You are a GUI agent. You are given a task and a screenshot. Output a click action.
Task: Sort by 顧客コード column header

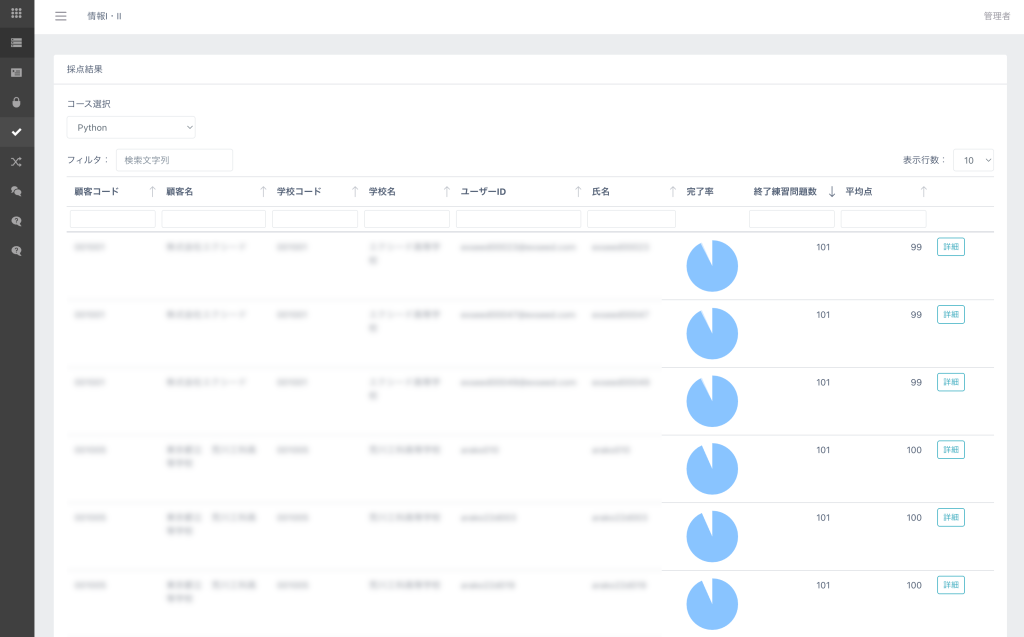click(97, 191)
